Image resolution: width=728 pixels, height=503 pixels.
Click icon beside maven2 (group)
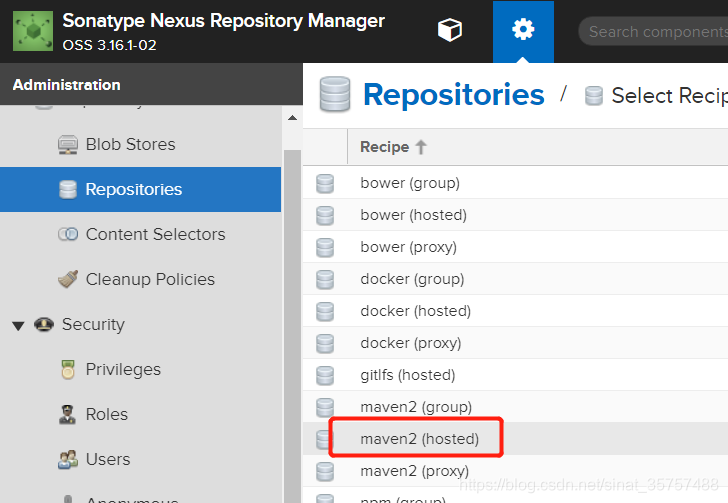tap(325, 408)
